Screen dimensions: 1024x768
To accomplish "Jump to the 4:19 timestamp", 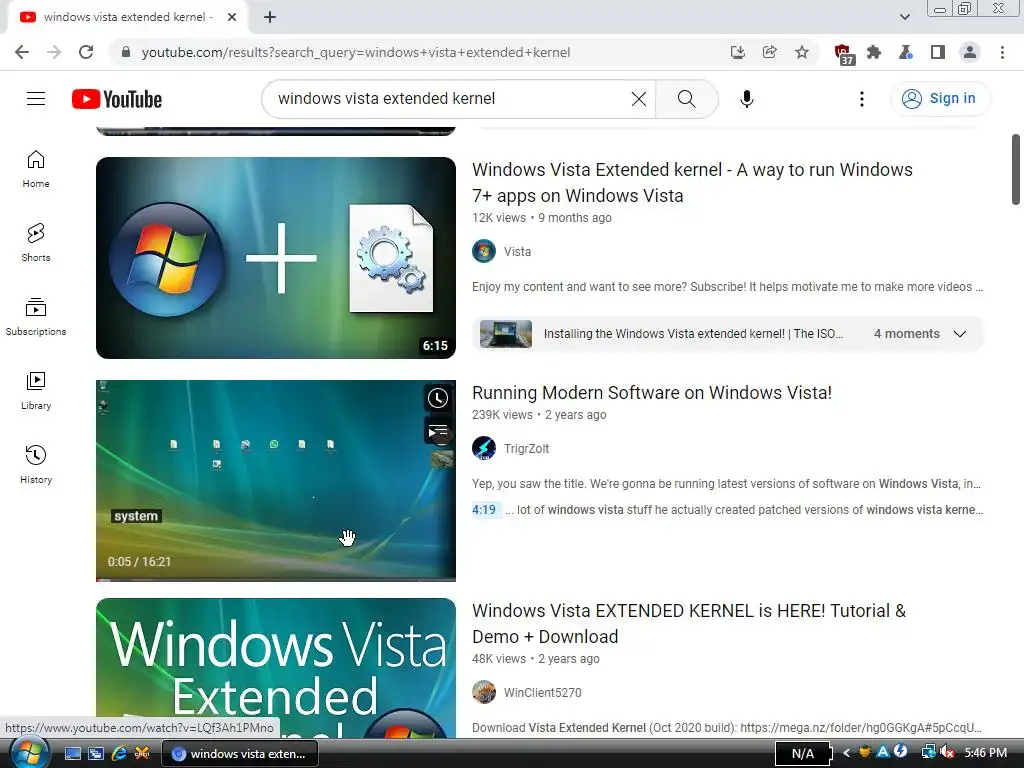I will pos(484,509).
